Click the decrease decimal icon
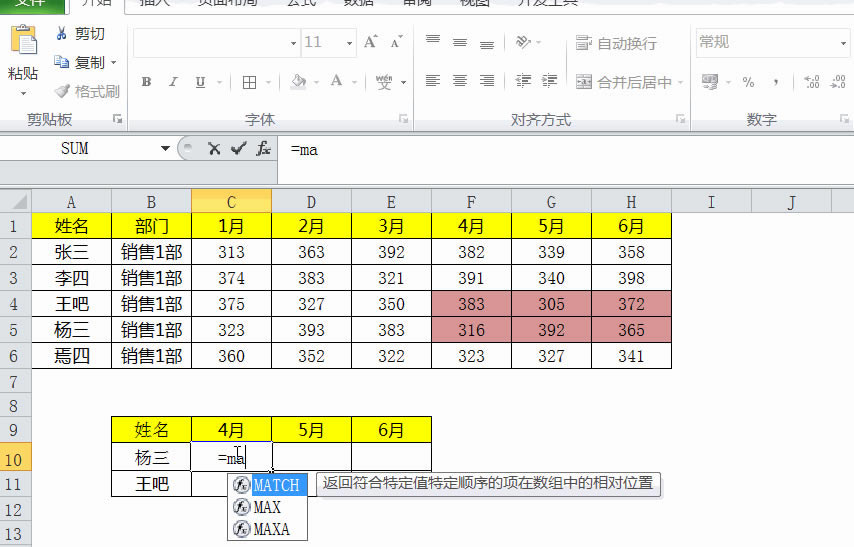The image size is (854, 547). (x=838, y=82)
